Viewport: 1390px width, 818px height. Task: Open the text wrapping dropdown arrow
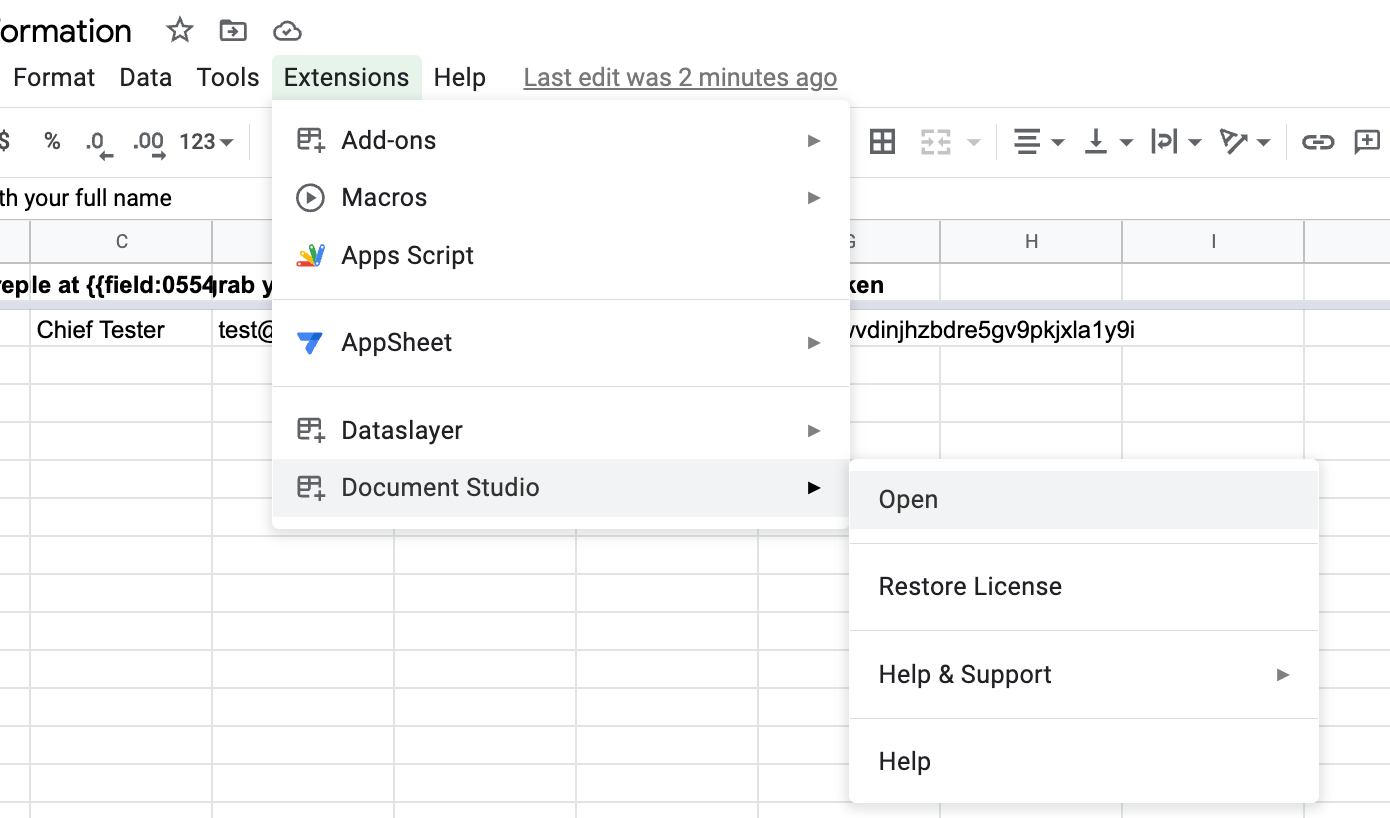(1194, 143)
